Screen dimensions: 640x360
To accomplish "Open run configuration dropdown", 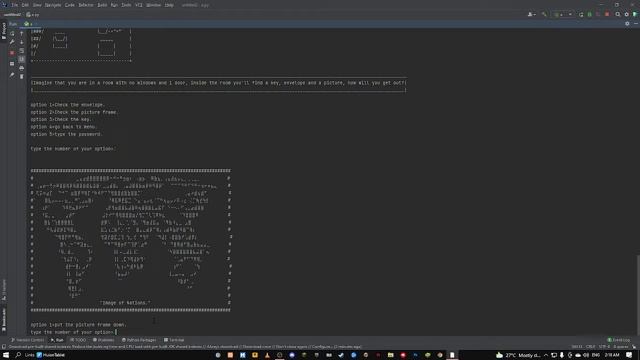I will 563,14.
